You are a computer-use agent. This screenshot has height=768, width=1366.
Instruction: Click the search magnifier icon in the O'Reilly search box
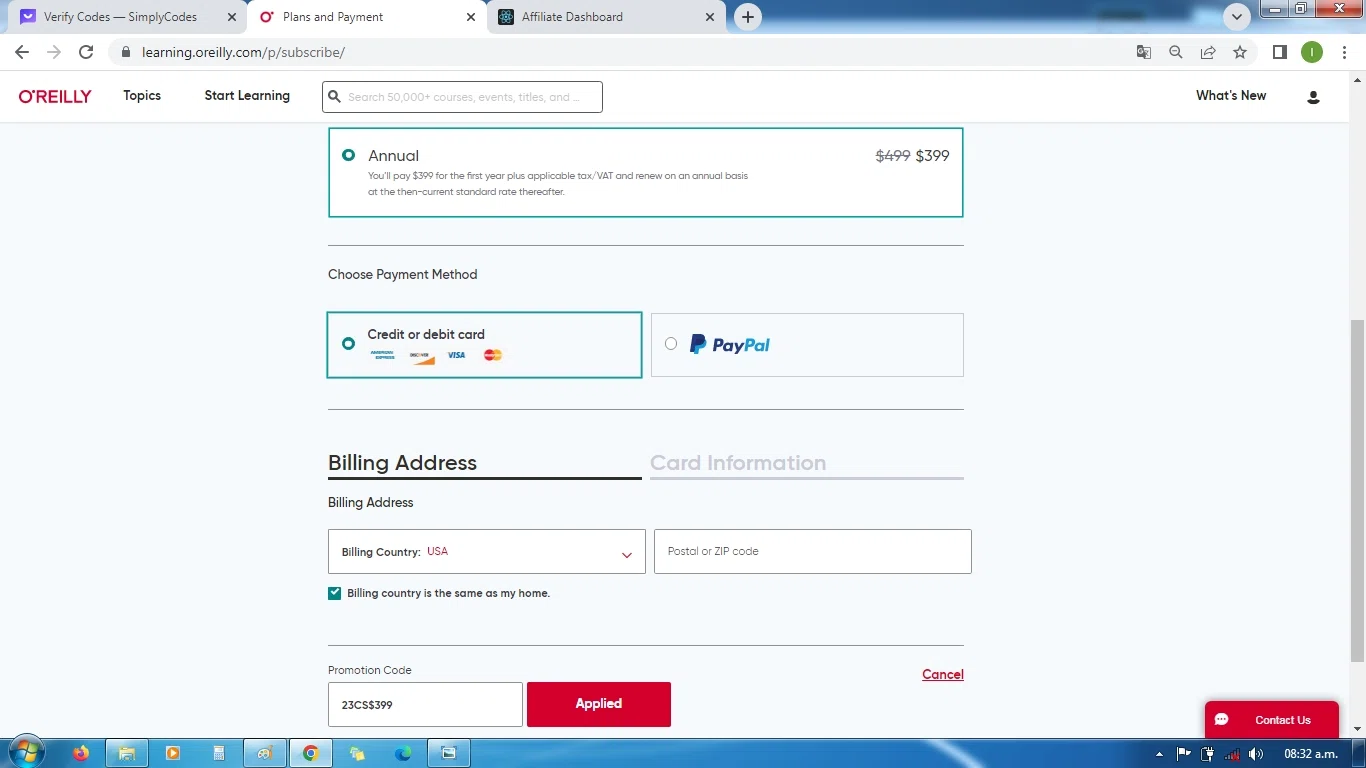click(x=335, y=97)
